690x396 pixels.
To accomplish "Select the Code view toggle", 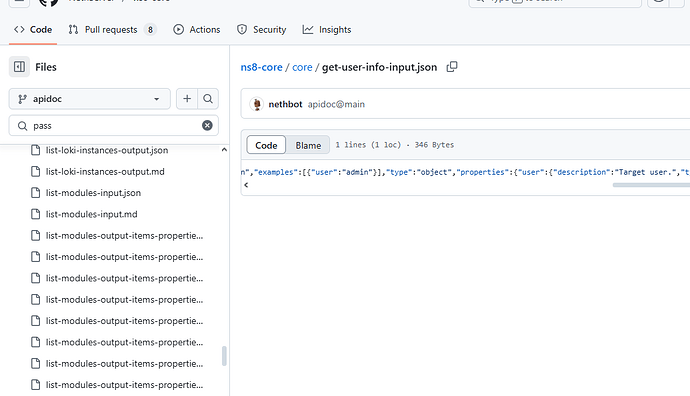I will click(266, 145).
